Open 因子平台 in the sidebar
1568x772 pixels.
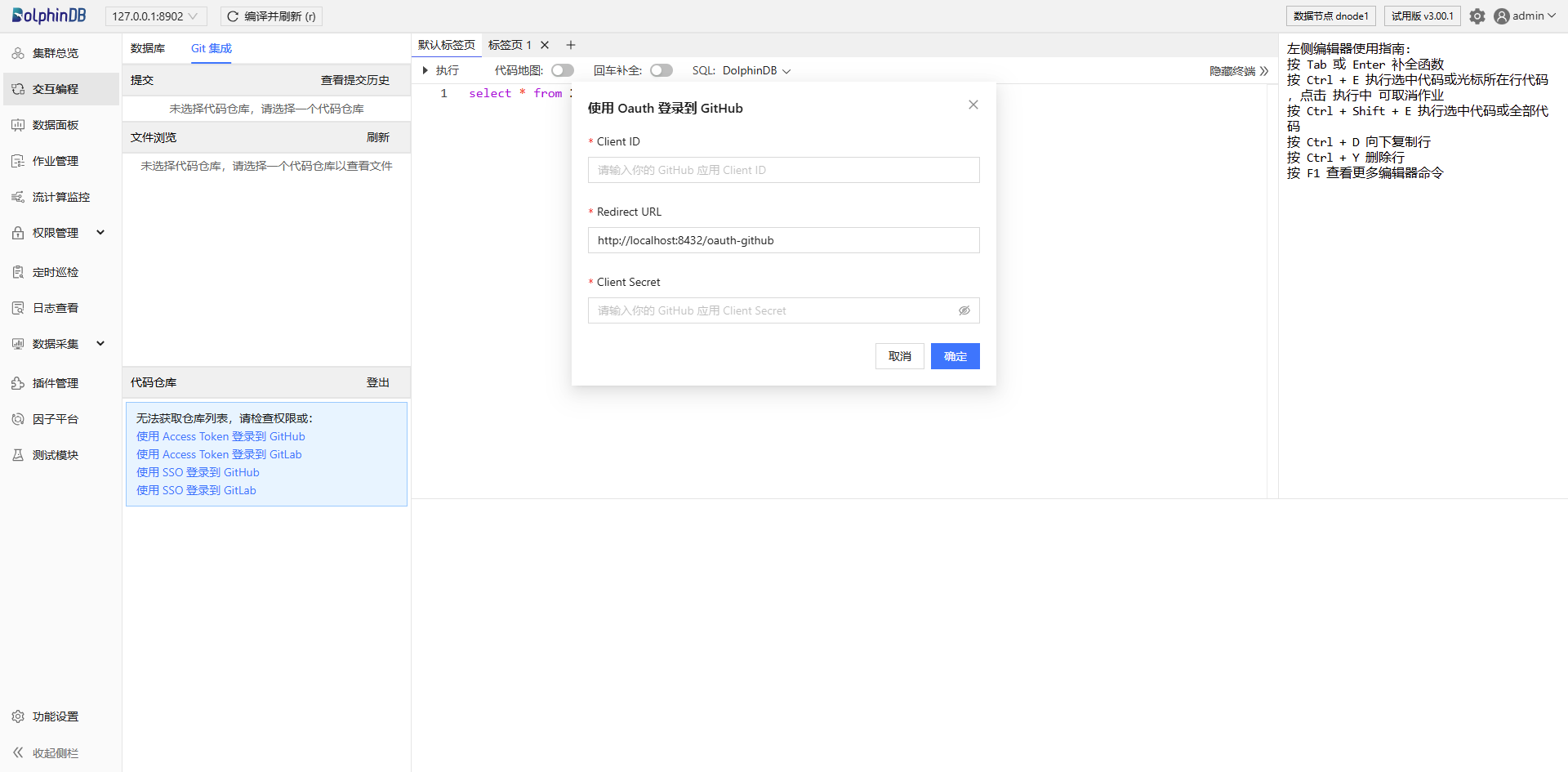click(x=55, y=419)
